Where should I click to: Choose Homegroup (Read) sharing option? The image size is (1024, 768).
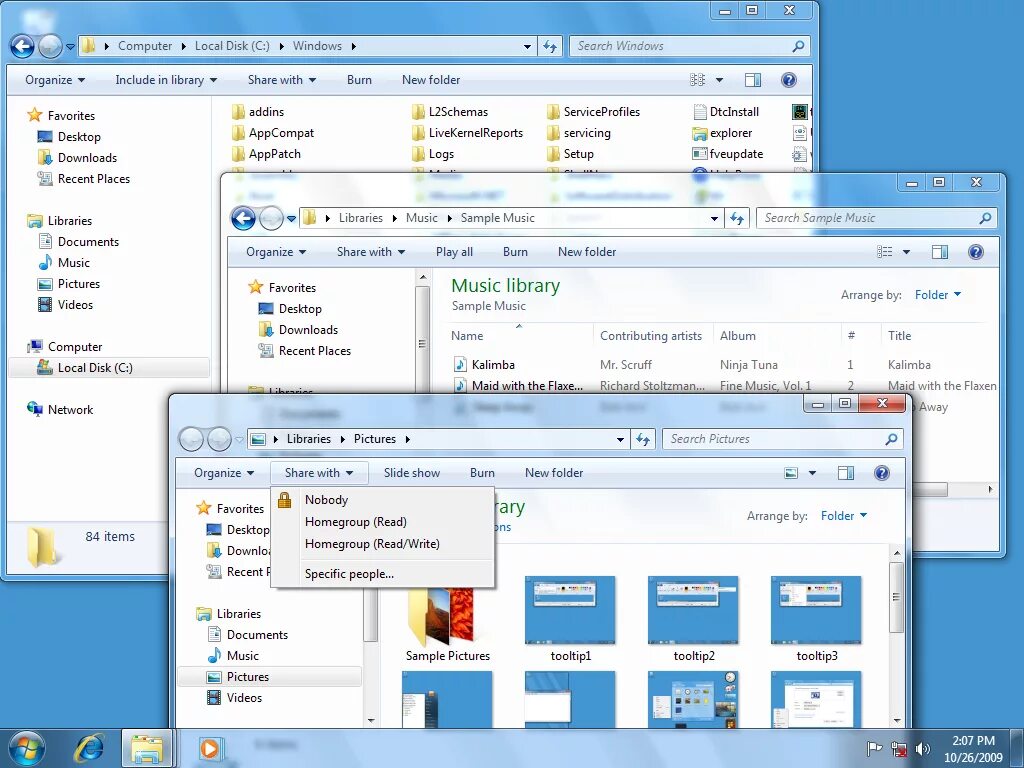(382, 522)
